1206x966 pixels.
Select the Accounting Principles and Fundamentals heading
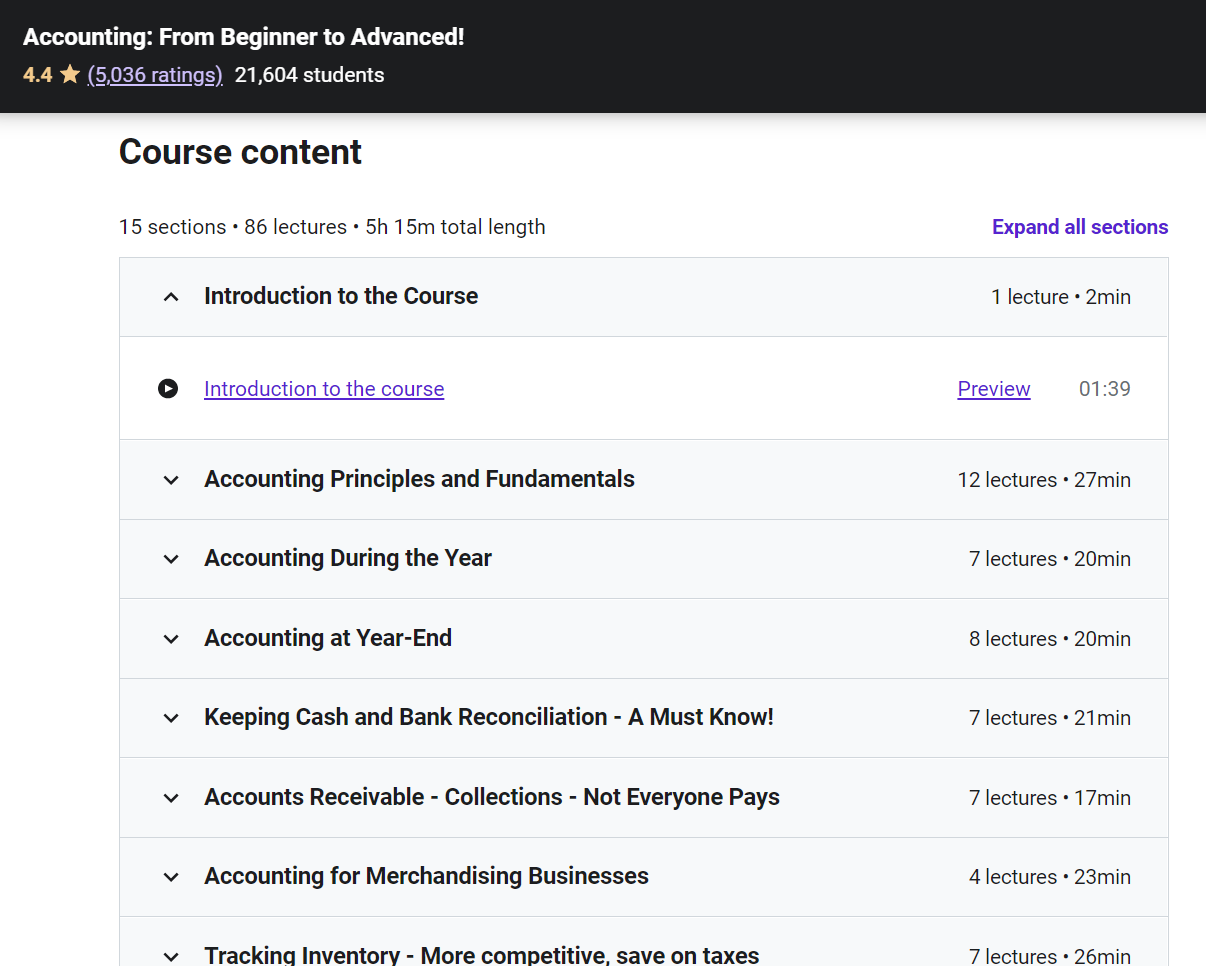(x=419, y=479)
